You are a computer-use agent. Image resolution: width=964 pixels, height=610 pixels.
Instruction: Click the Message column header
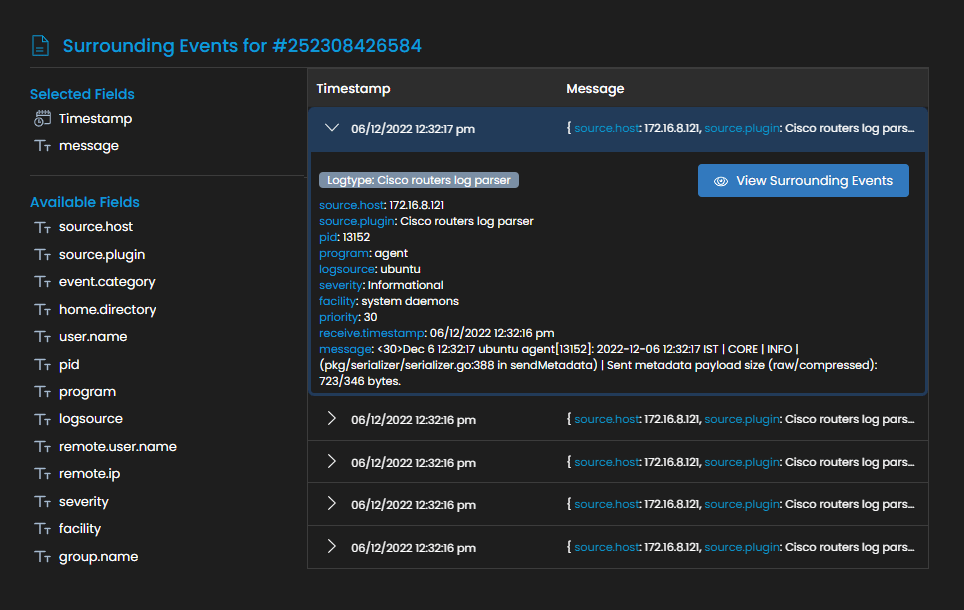click(595, 89)
